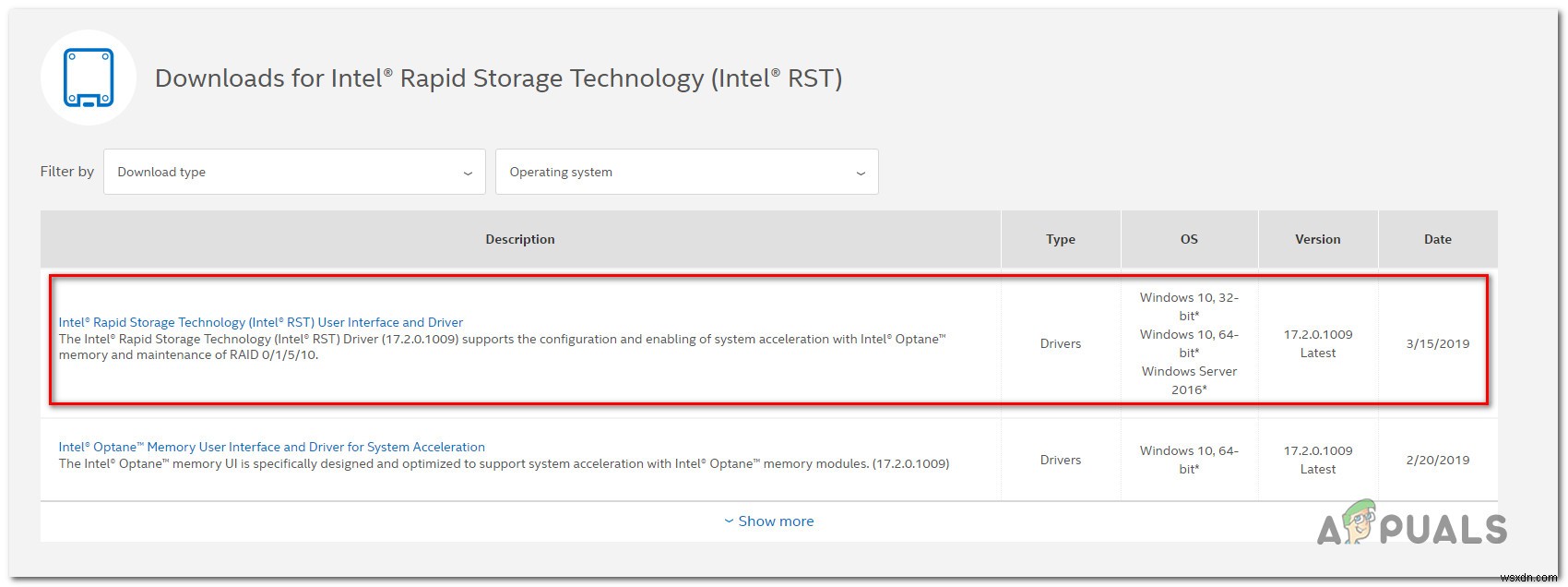Select Drivers type cell in Intel RST row
Screen dimensions: 1568x587
tap(1061, 343)
